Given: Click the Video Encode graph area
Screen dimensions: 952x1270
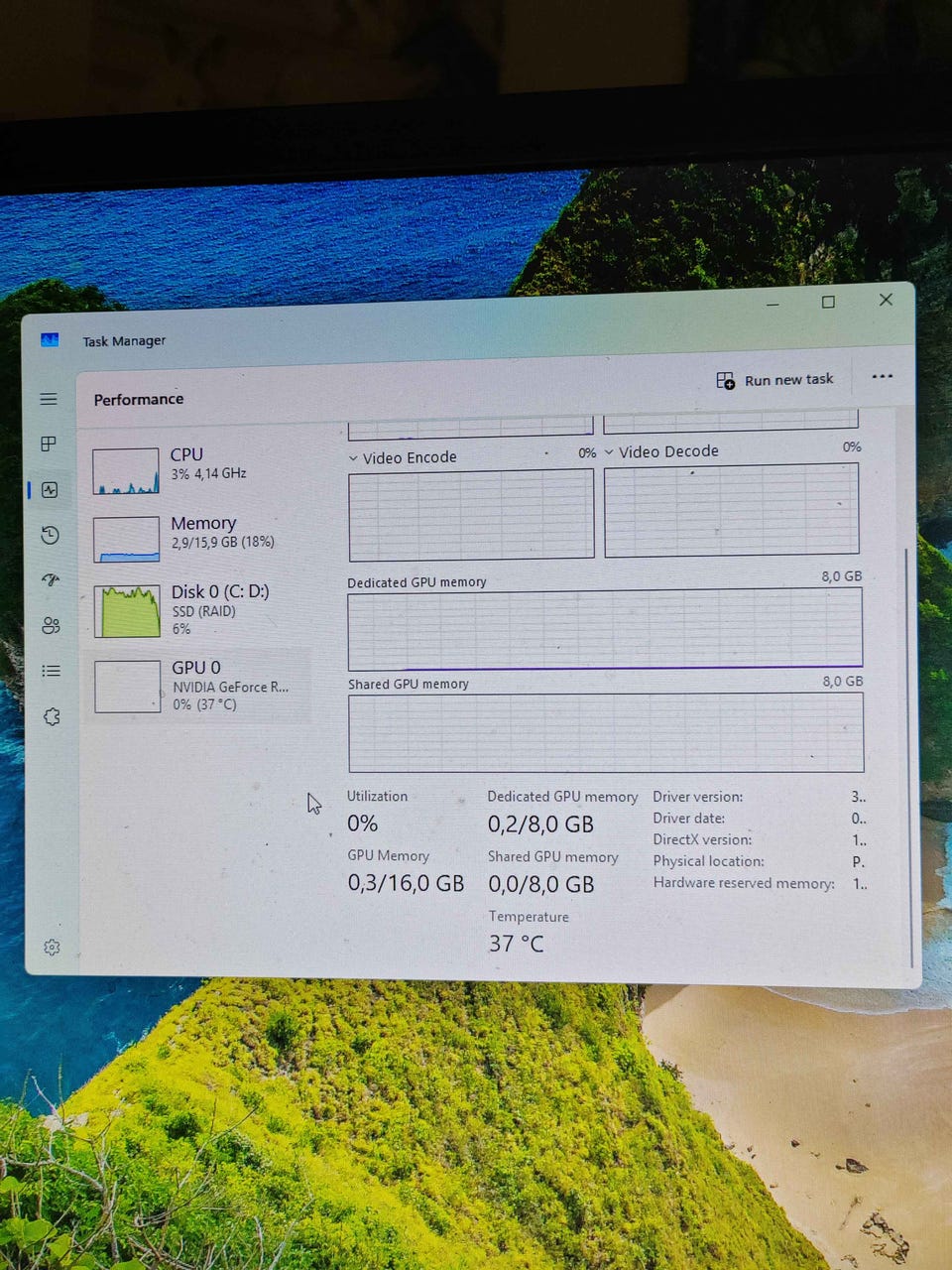Looking at the screenshot, I should [x=471, y=513].
